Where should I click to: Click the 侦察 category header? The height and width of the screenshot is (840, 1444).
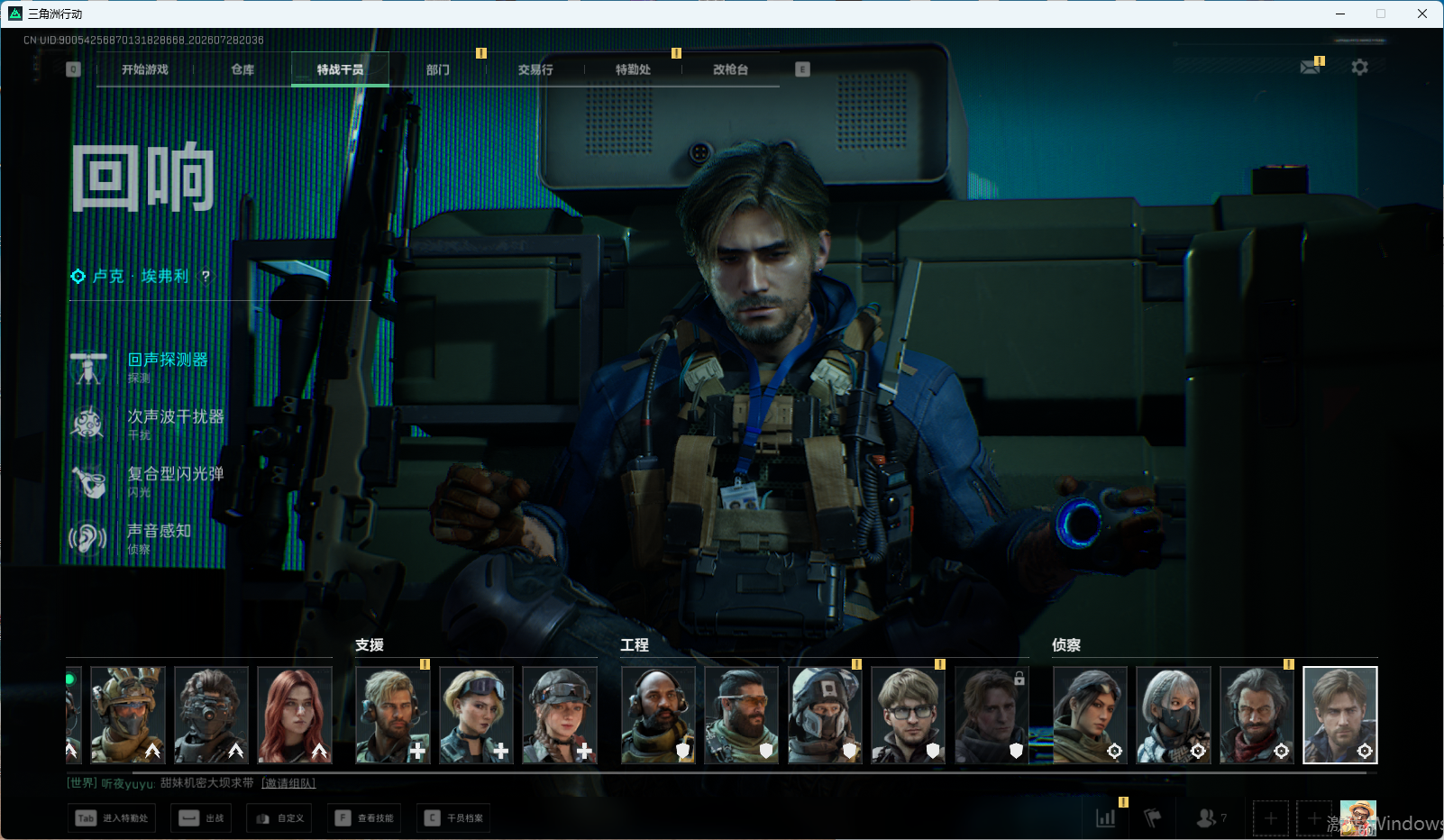[x=1066, y=645]
